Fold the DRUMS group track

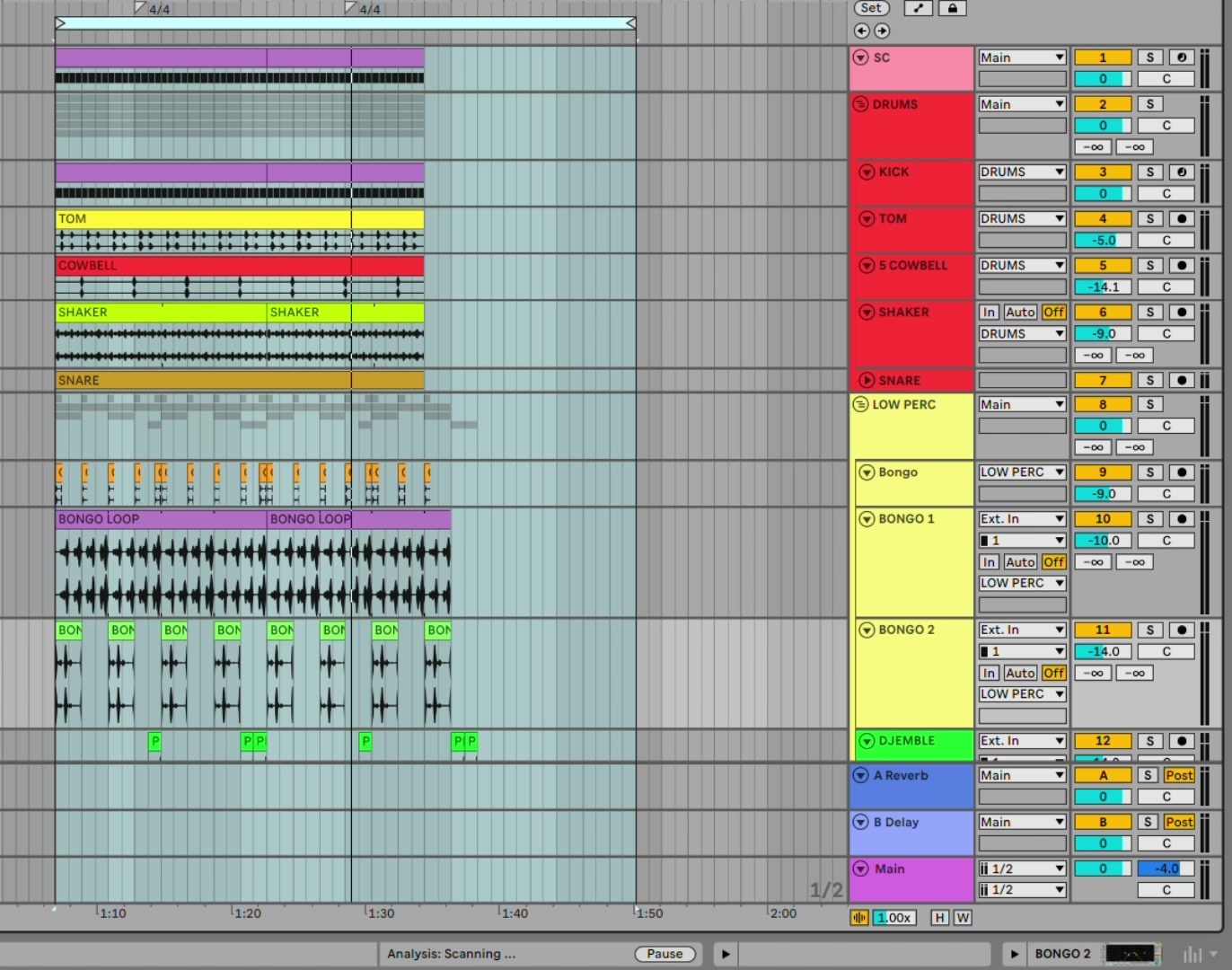860,104
